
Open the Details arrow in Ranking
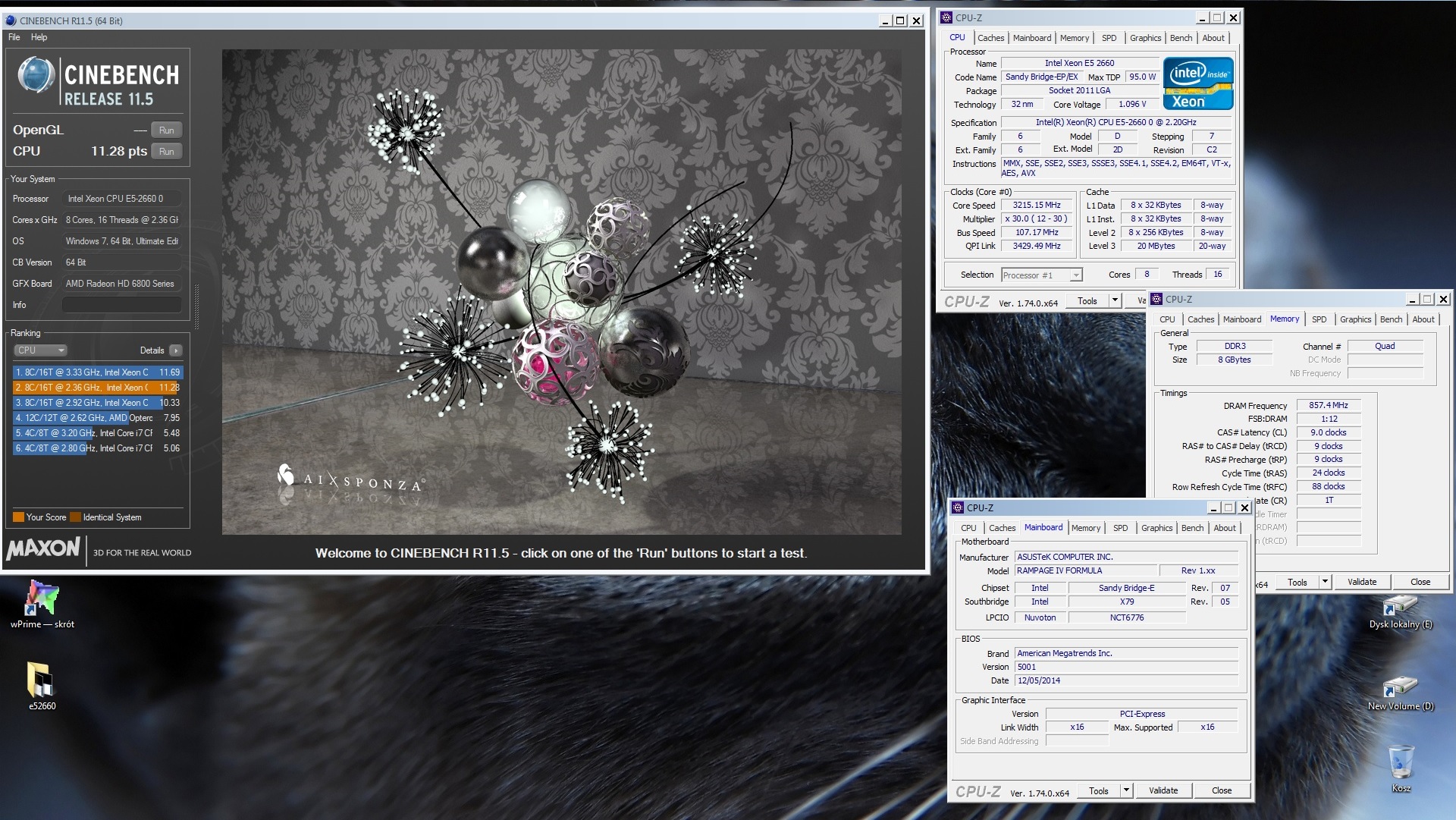(176, 350)
